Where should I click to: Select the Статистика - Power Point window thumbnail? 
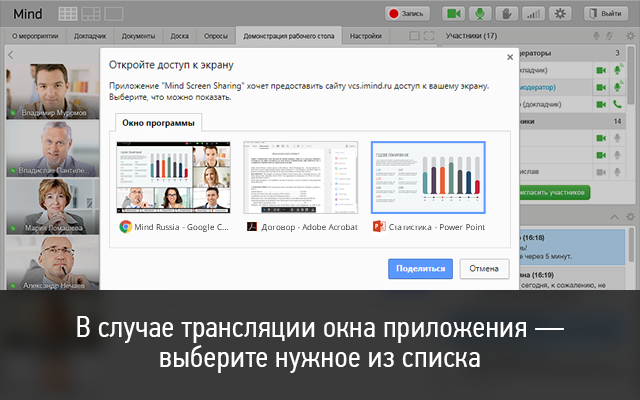pos(428,178)
